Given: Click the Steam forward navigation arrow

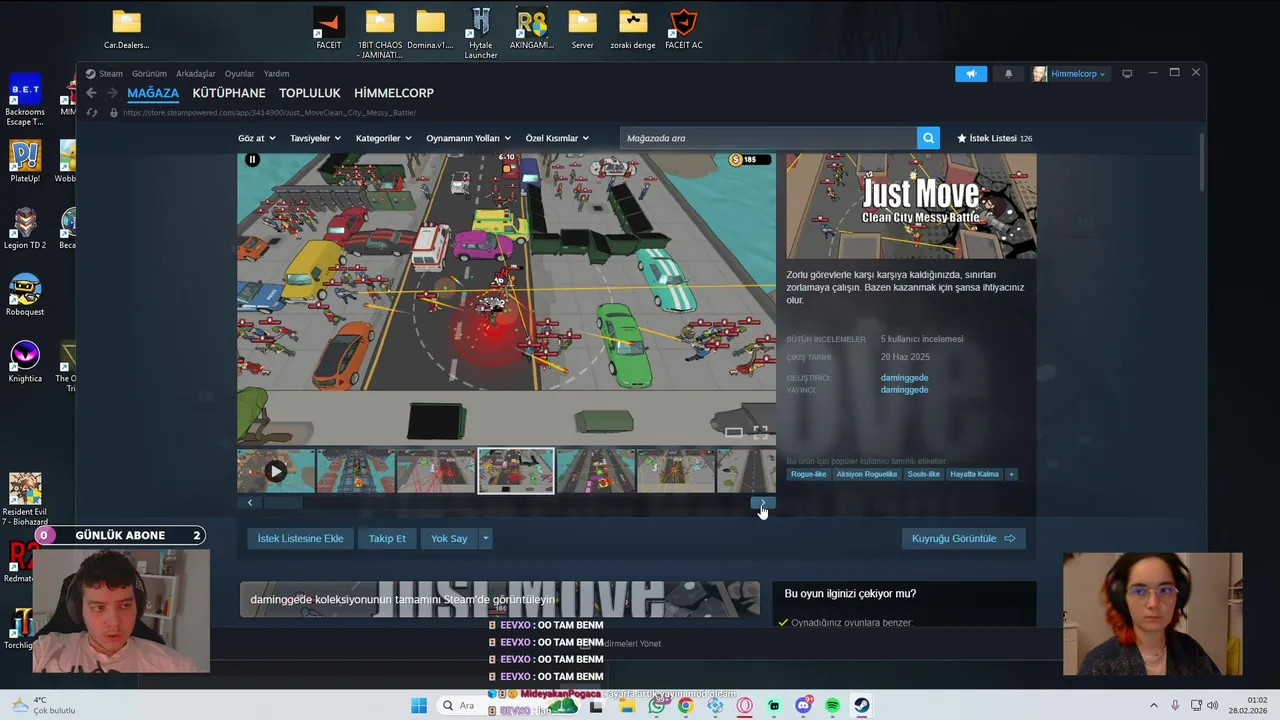Looking at the screenshot, I should [x=112, y=93].
